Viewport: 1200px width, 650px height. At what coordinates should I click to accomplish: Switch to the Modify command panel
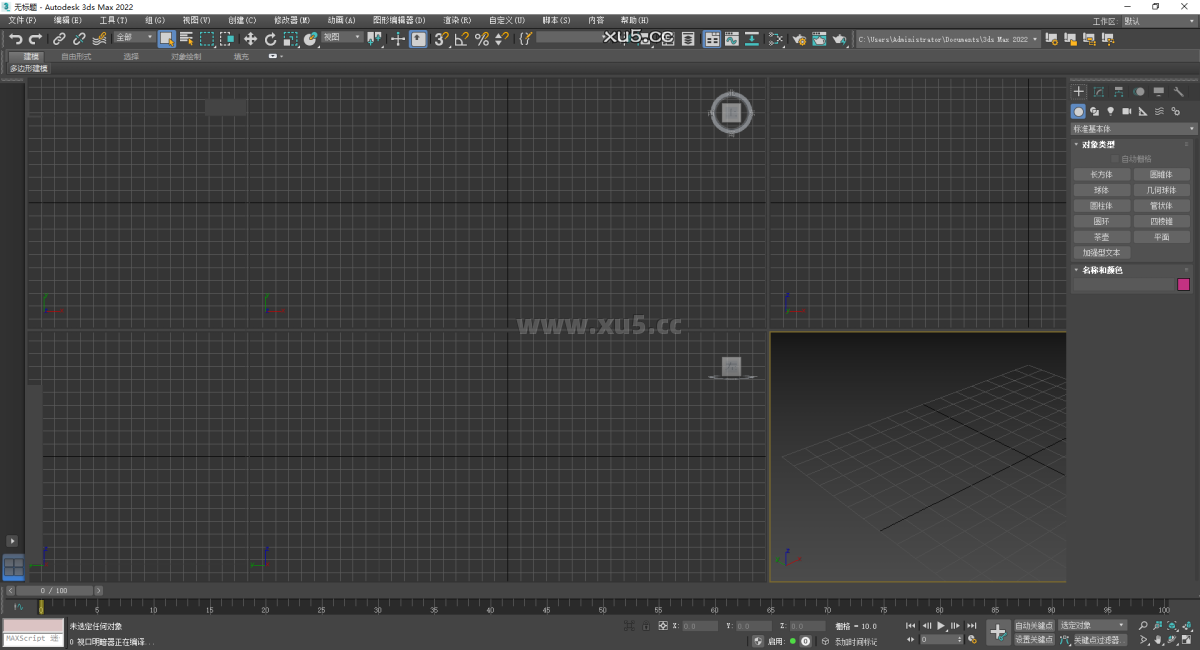[x=1096, y=93]
